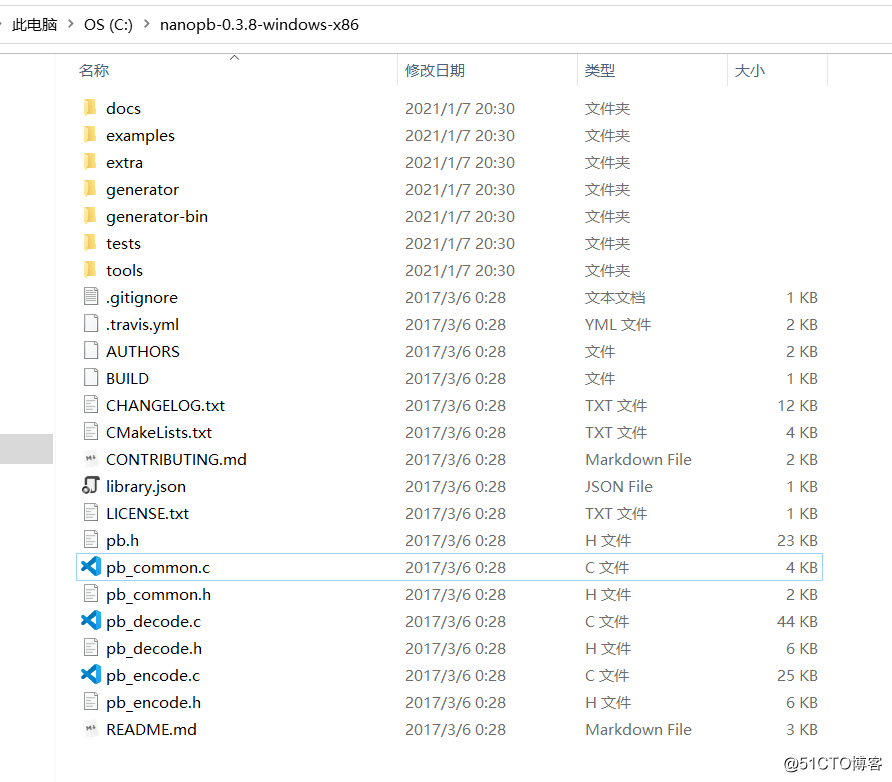Image resolution: width=892 pixels, height=782 pixels.
Task: Click the 12 KB size of CHANGELOG.txt
Action: pyautogui.click(x=798, y=406)
